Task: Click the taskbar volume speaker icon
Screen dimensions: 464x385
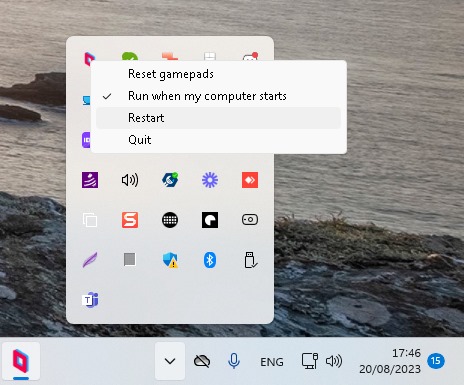Action: tap(334, 361)
